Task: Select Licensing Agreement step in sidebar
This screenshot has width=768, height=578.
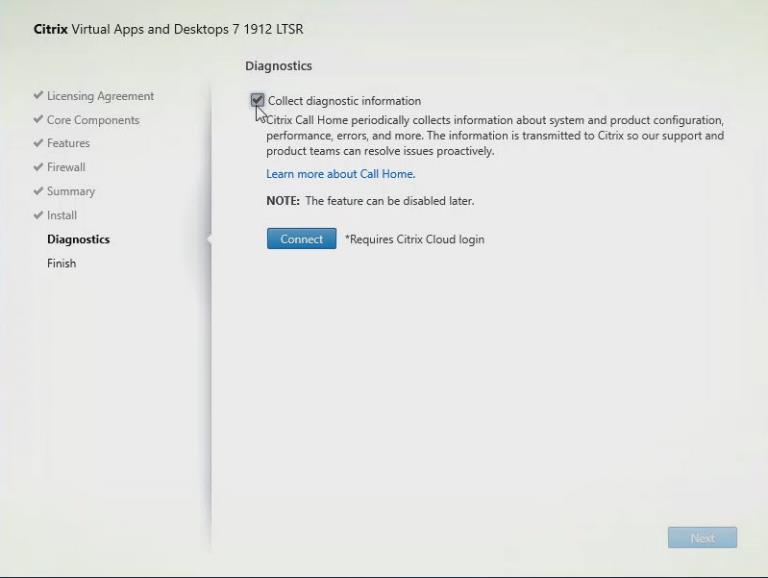Action: [100, 96]
